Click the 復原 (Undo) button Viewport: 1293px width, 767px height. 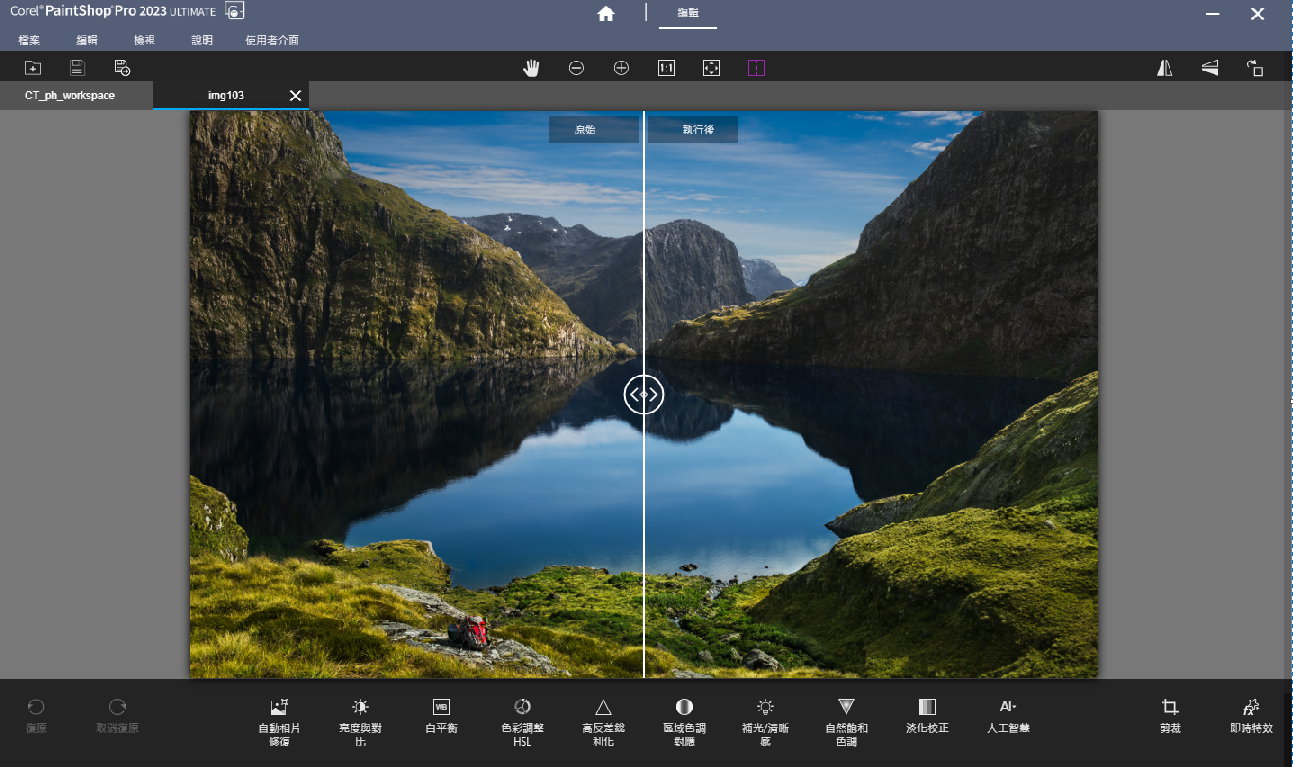(x=36, y=716)
